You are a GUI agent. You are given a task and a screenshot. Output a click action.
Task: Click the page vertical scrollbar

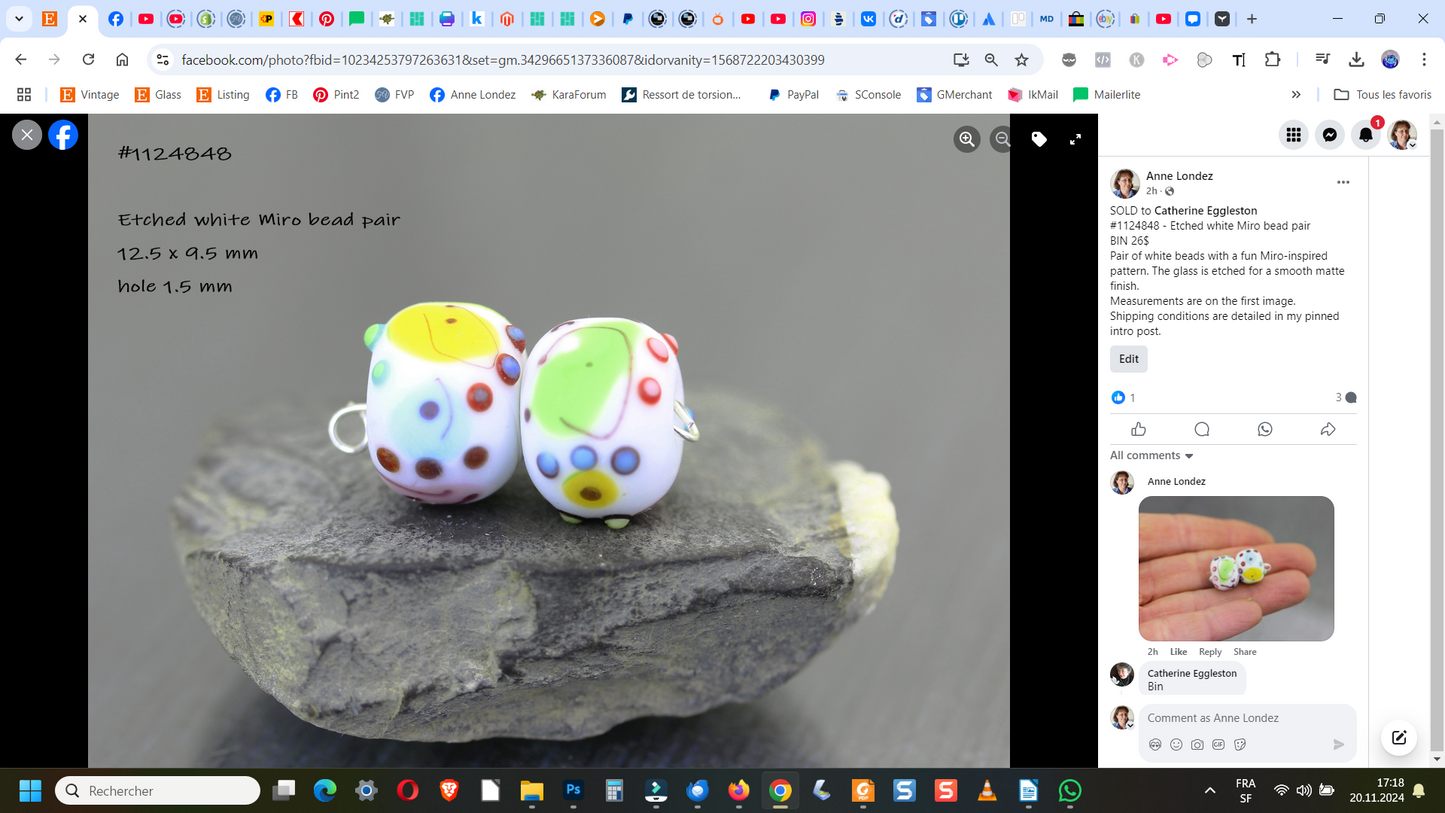click(1437, 440)
